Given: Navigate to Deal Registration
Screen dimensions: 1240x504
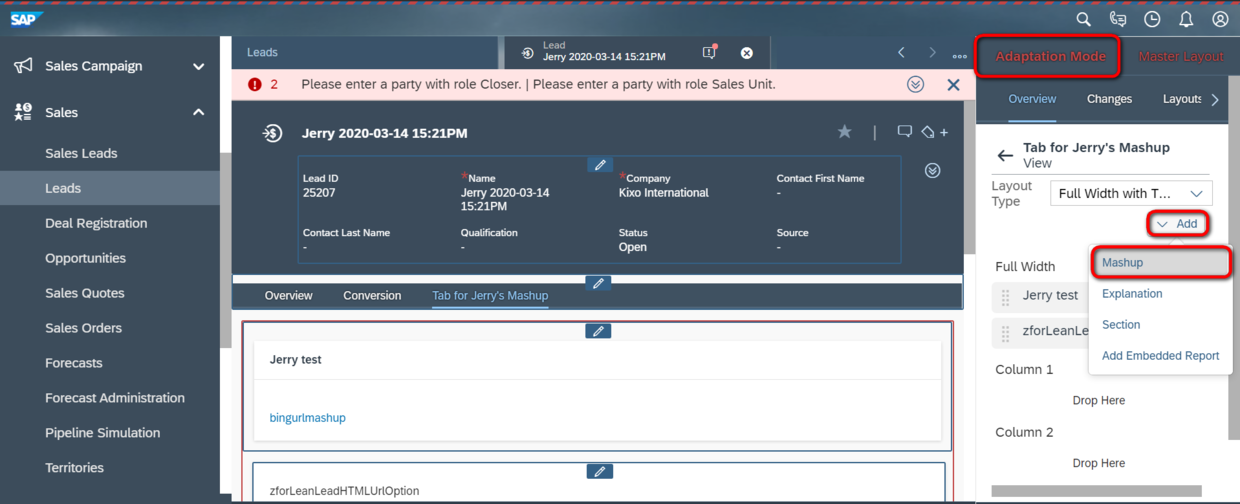Looking at the screenshot, I should [x=96, y=223].
